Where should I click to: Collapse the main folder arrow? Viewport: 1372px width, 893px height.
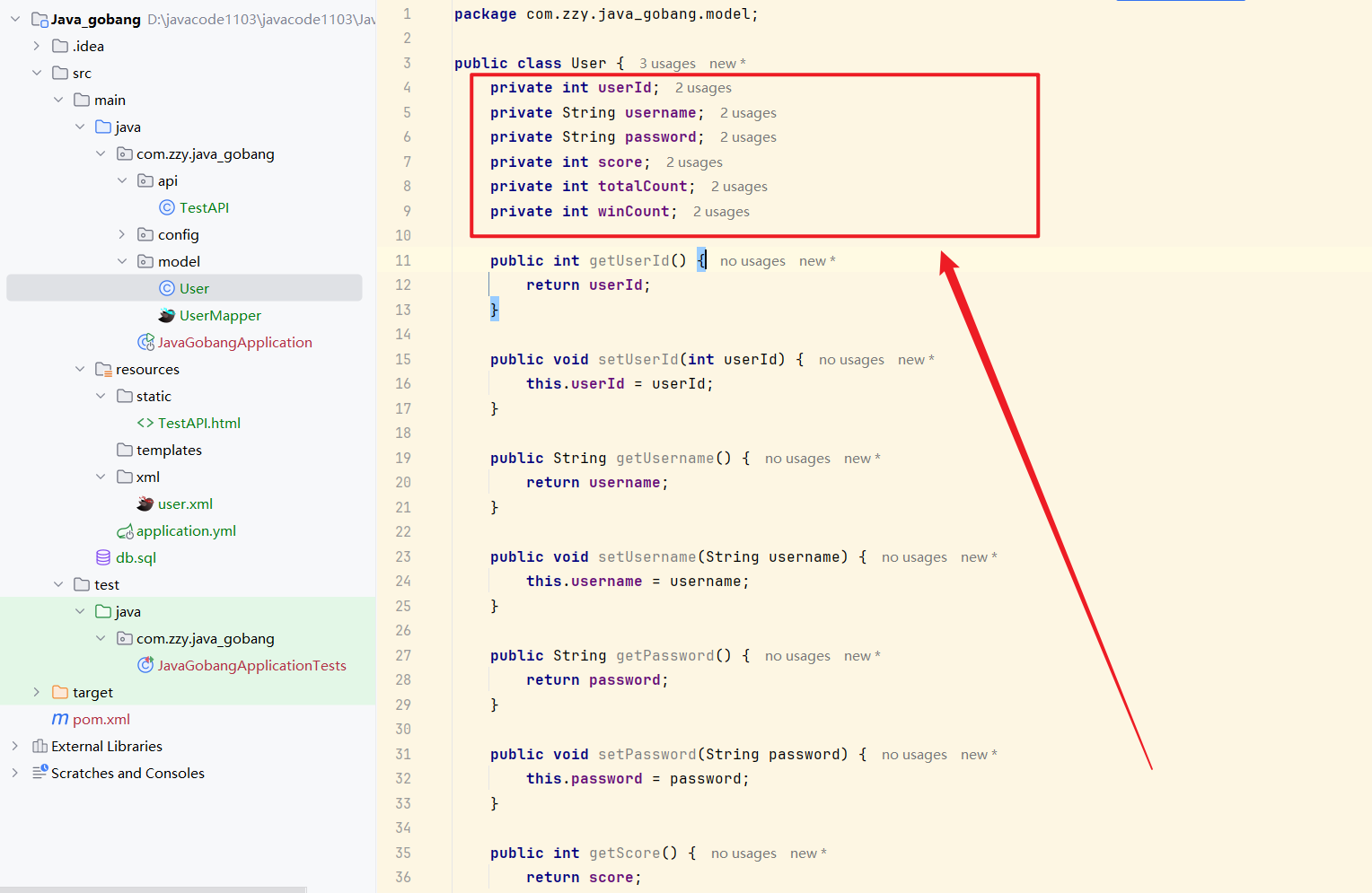pyautogui.click(x=58, y=100)
